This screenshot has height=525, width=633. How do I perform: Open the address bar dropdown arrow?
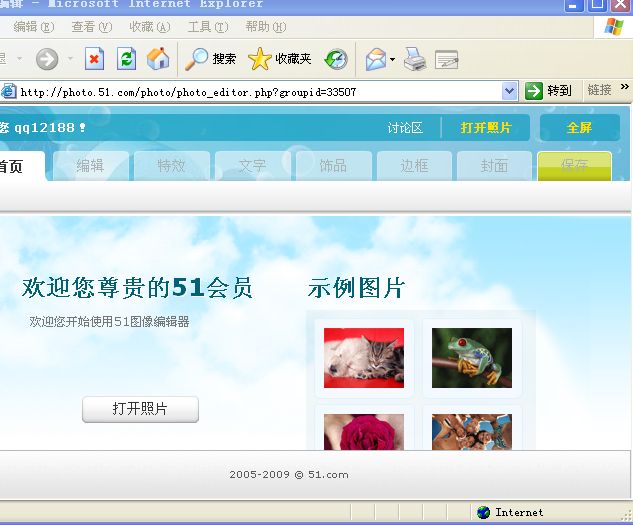click(x=509, y=91)
